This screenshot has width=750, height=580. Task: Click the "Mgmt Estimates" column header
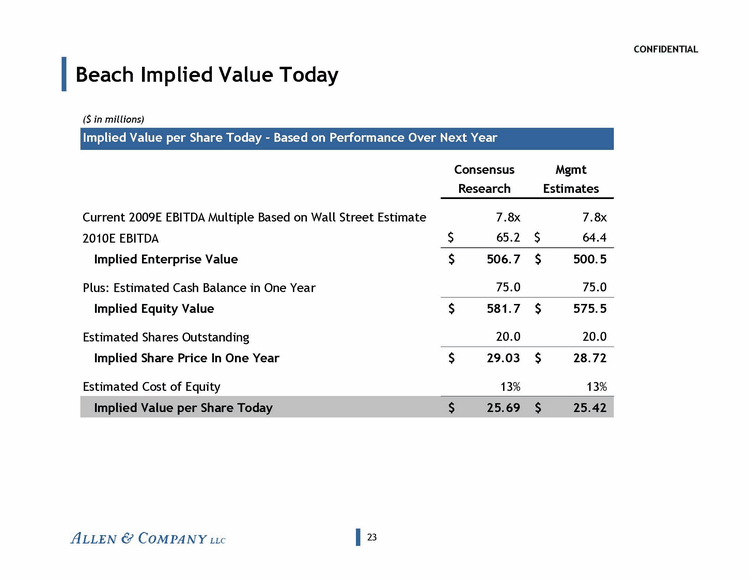571,179
